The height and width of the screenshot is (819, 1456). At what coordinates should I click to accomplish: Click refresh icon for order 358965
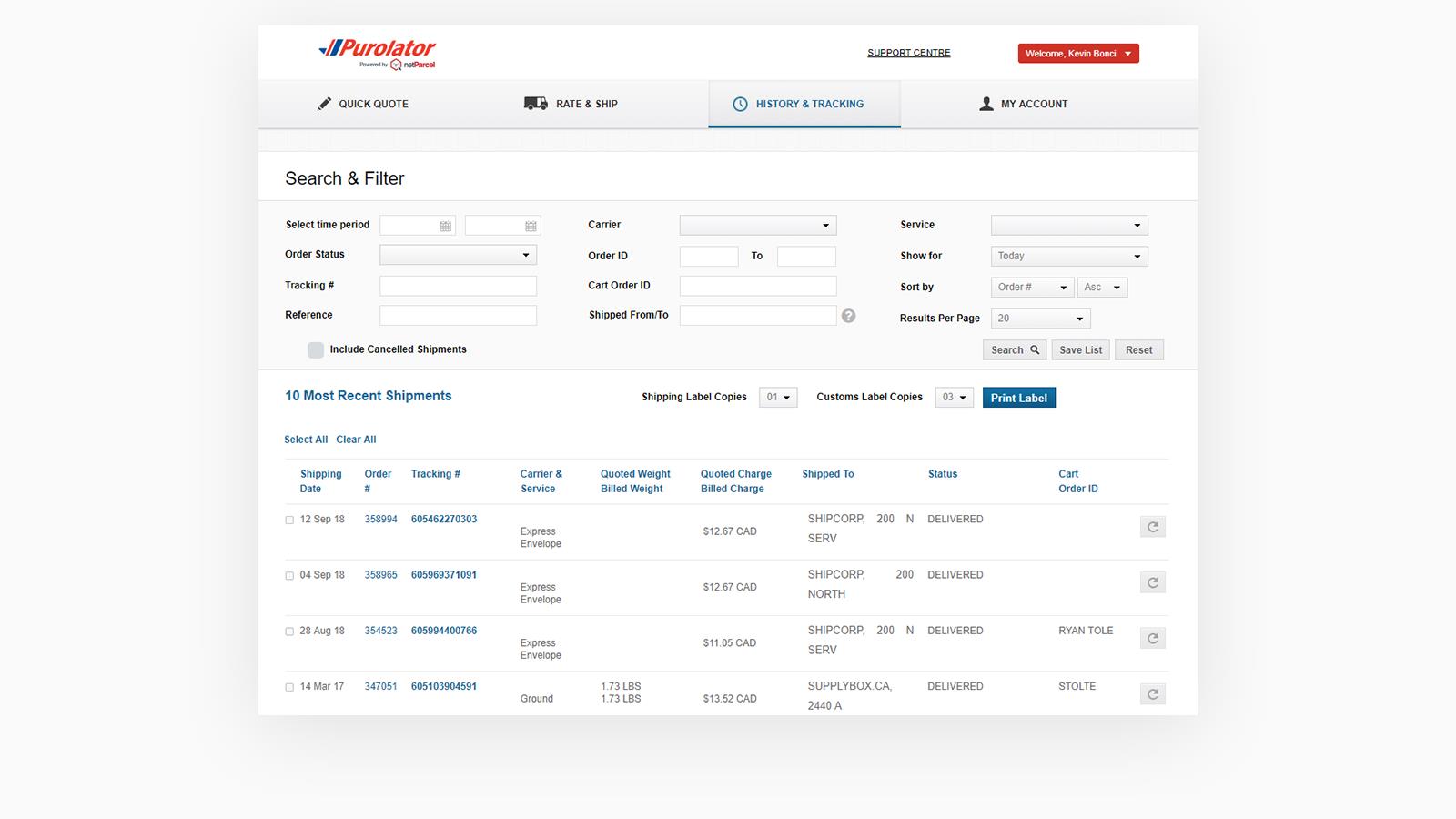[1152, 582]
